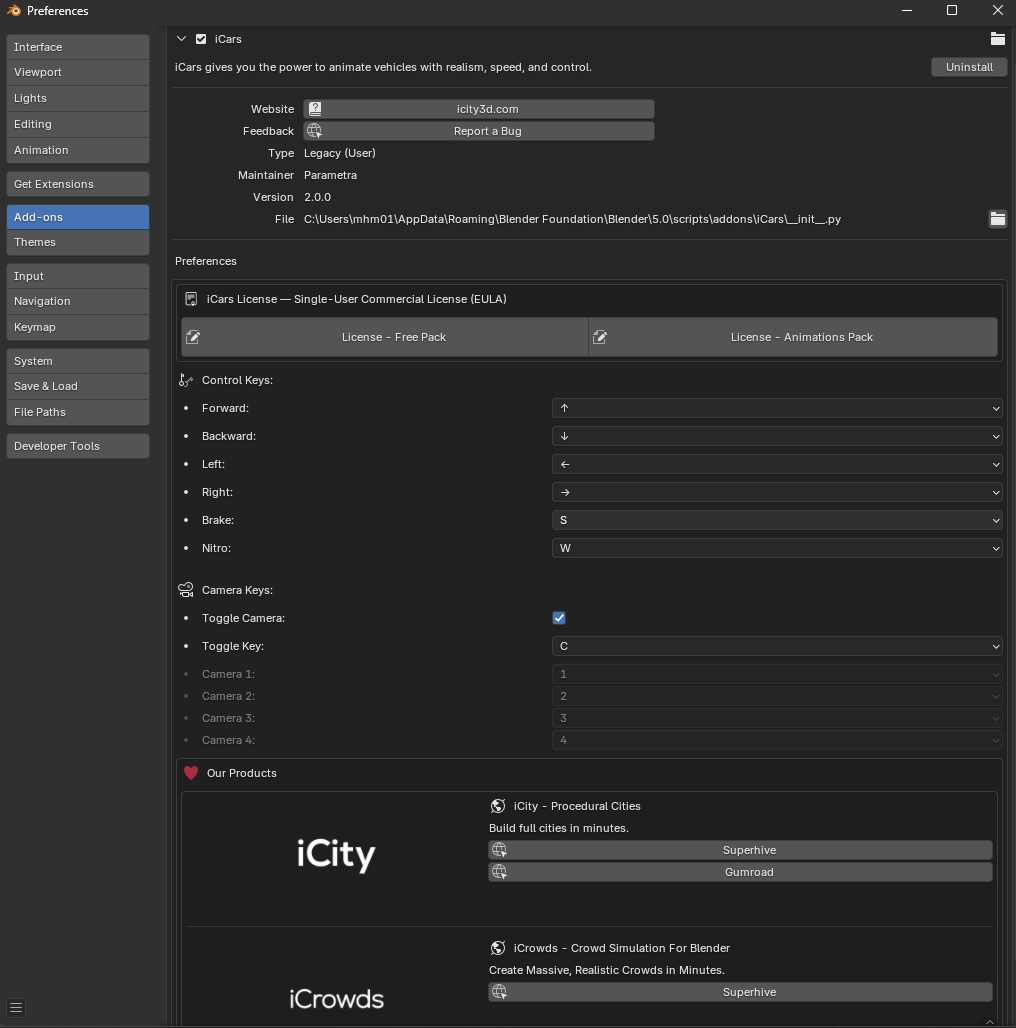Switch to the Themes section
The width and height of the screenshot is (1016, 1028).
tap(77, 242)
